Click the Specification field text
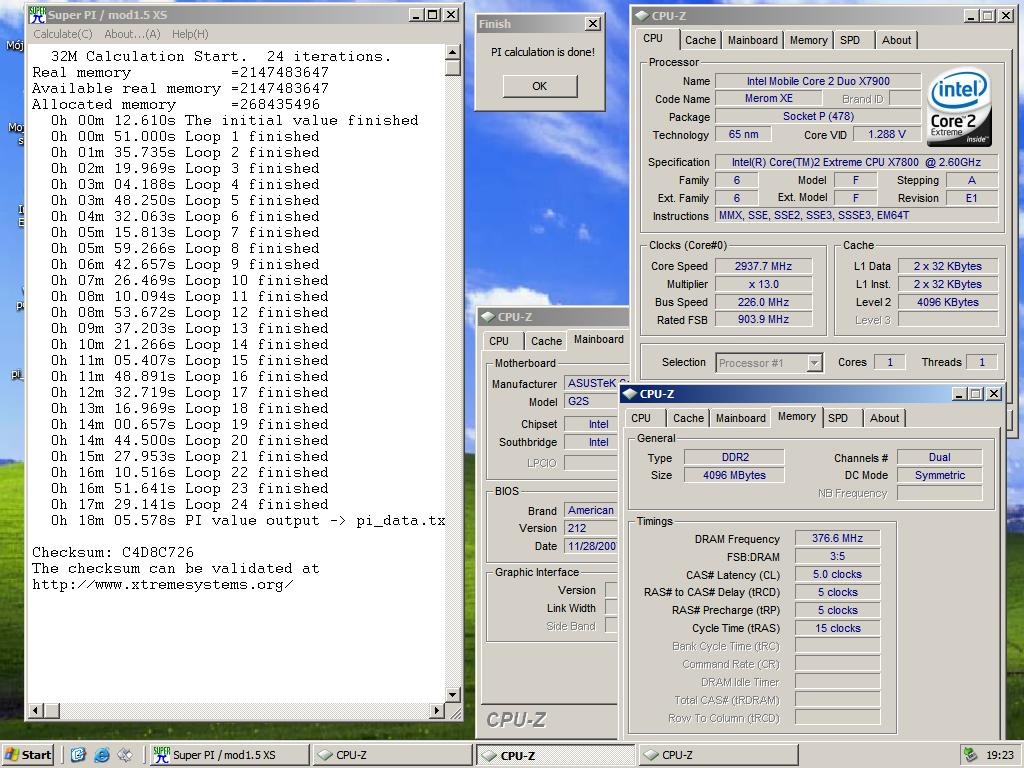 tap(856, 162)
